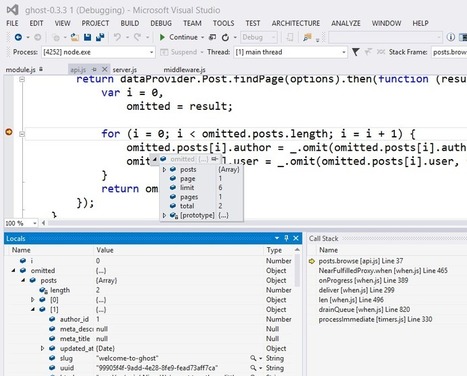Open the FILE menu
The height and width of the screenshot is (376, 467).
[12, 23]
